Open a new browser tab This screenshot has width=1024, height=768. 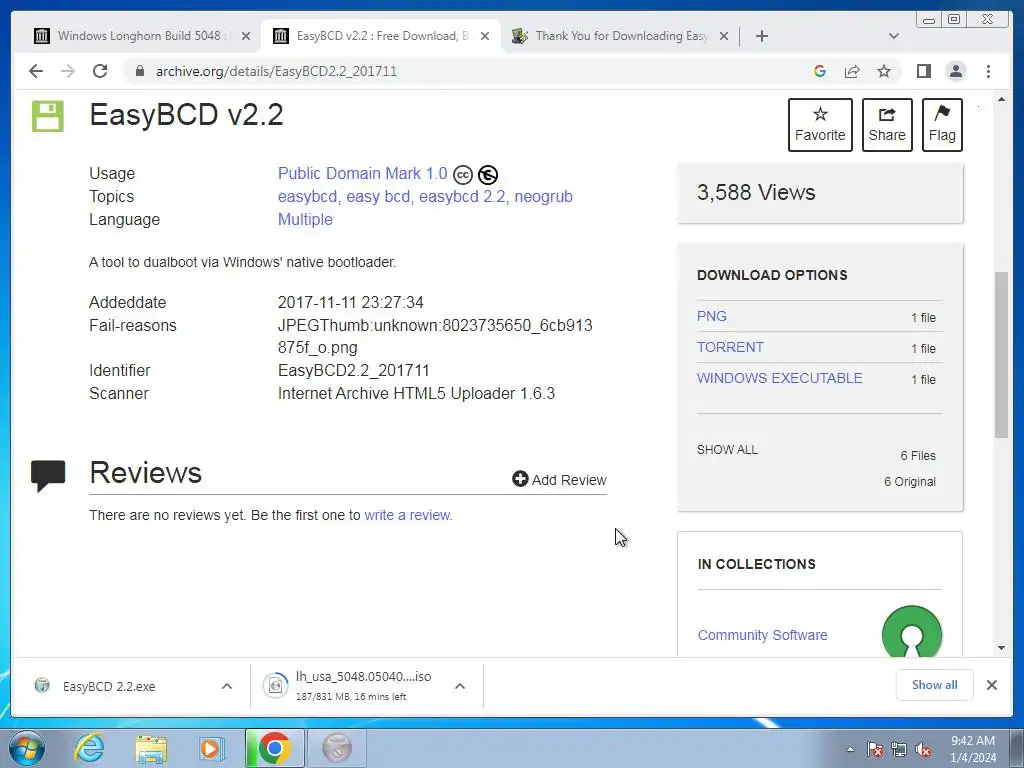tap(761, 36)
